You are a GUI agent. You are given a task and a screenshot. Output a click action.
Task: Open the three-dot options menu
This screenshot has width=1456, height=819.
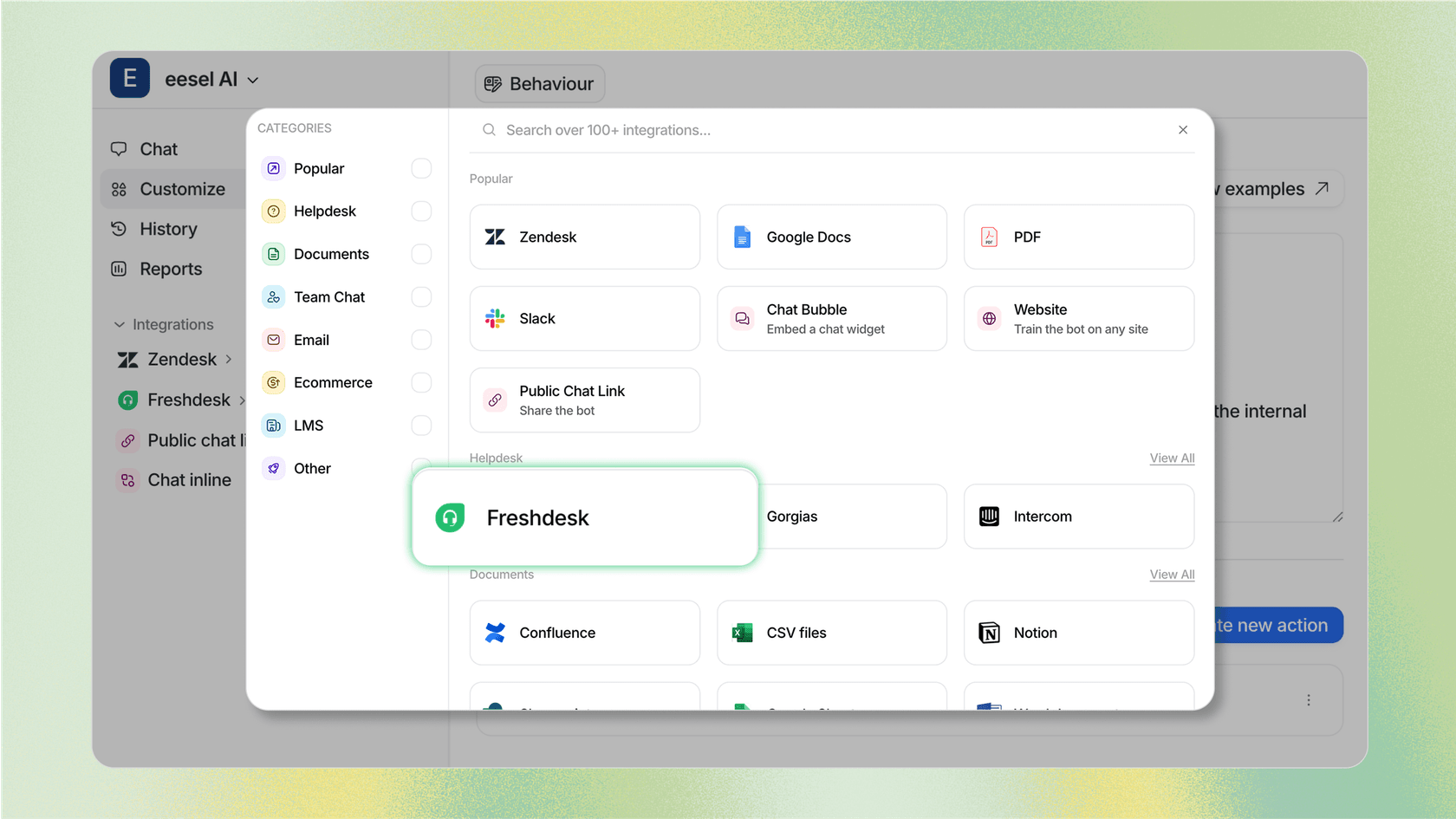1309,700
